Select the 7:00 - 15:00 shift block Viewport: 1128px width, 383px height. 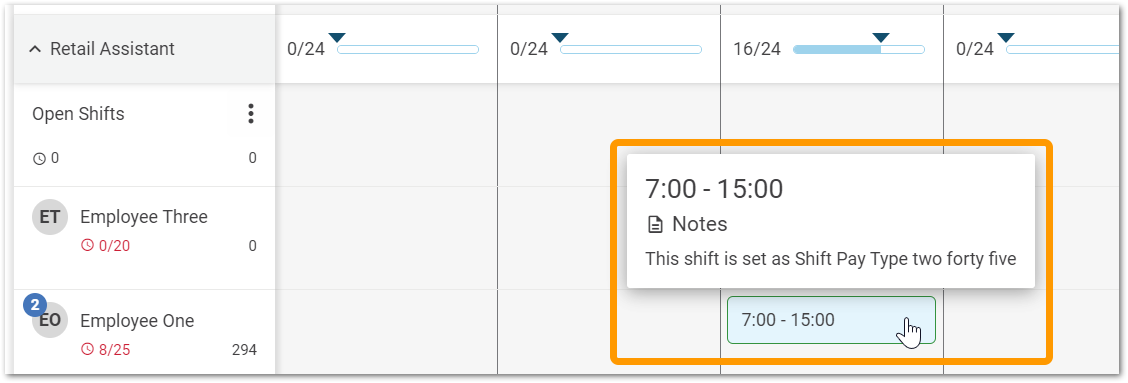[x=831, y=320]
